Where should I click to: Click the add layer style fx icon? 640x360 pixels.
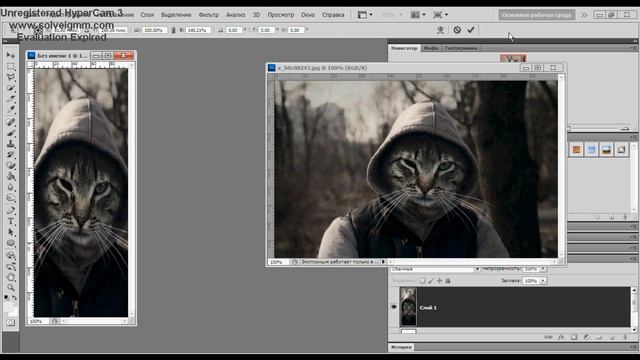(561, 337)
